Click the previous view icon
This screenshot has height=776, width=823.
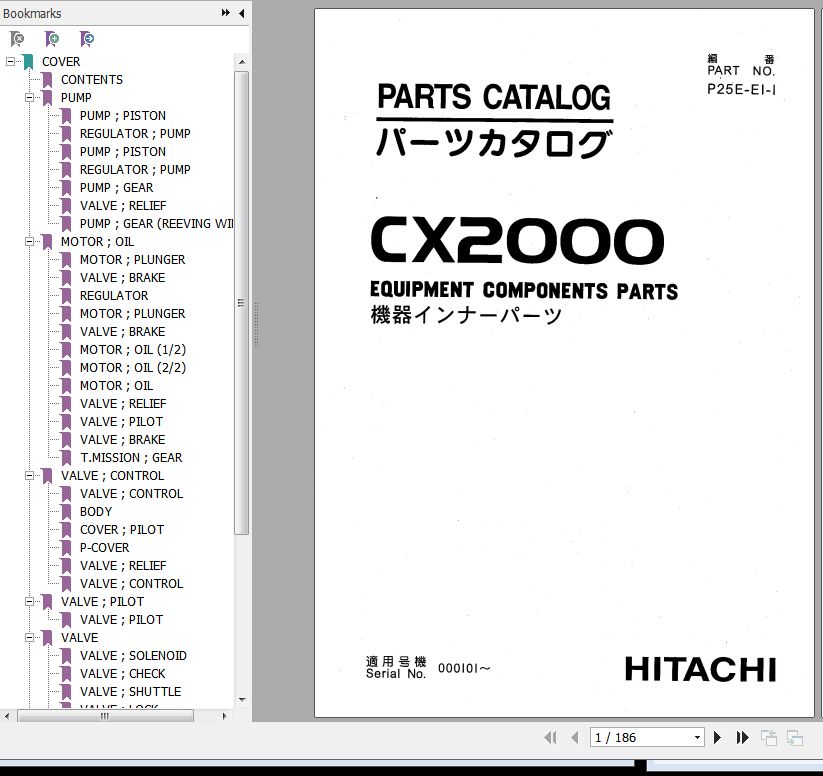click(x=769, y=738)
